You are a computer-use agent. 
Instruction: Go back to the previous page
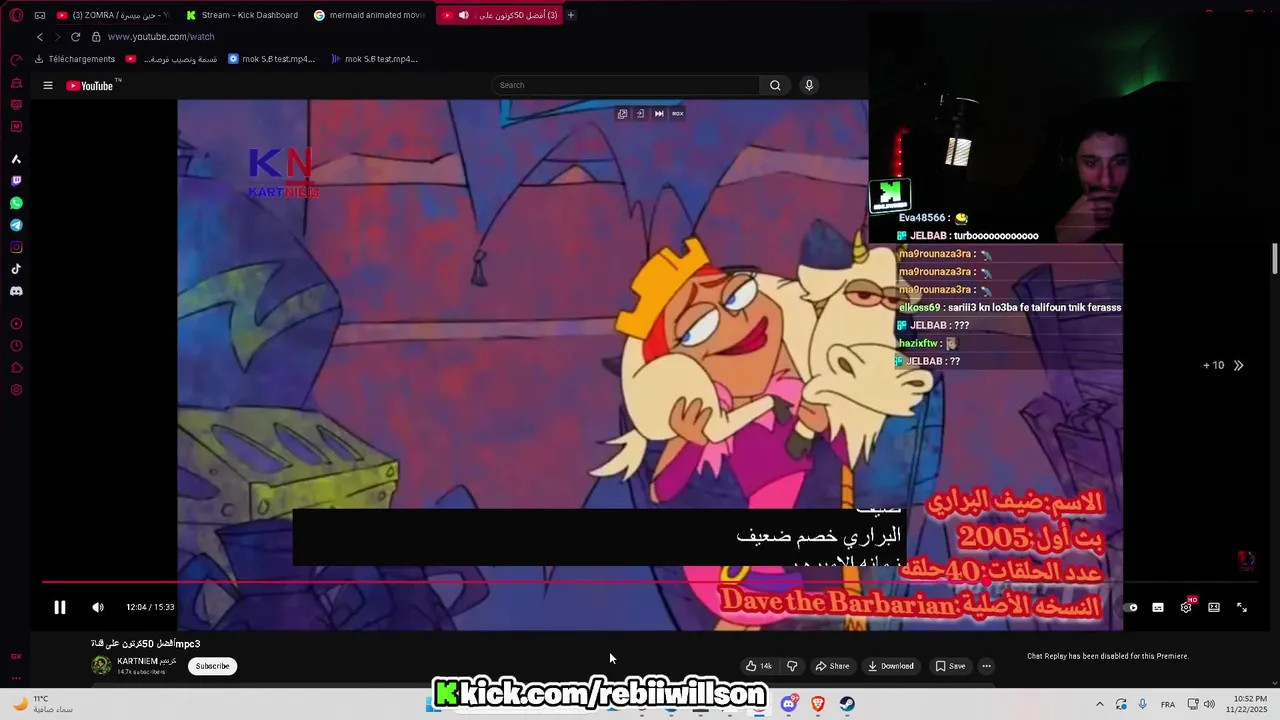click(x=40, y=37)
